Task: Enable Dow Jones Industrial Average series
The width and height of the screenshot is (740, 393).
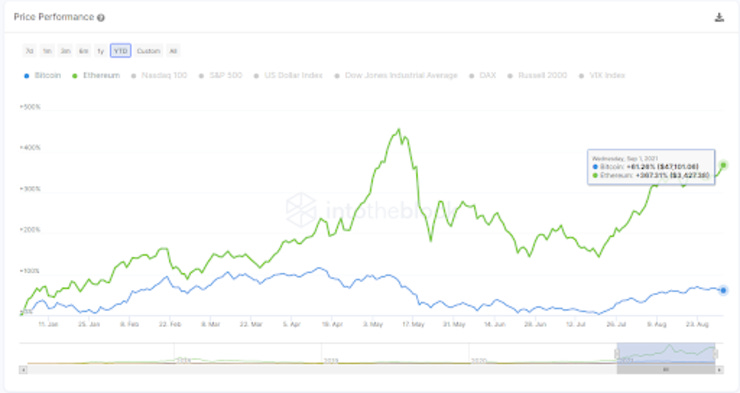Action: pyautogui.click(x=396, y=75)
